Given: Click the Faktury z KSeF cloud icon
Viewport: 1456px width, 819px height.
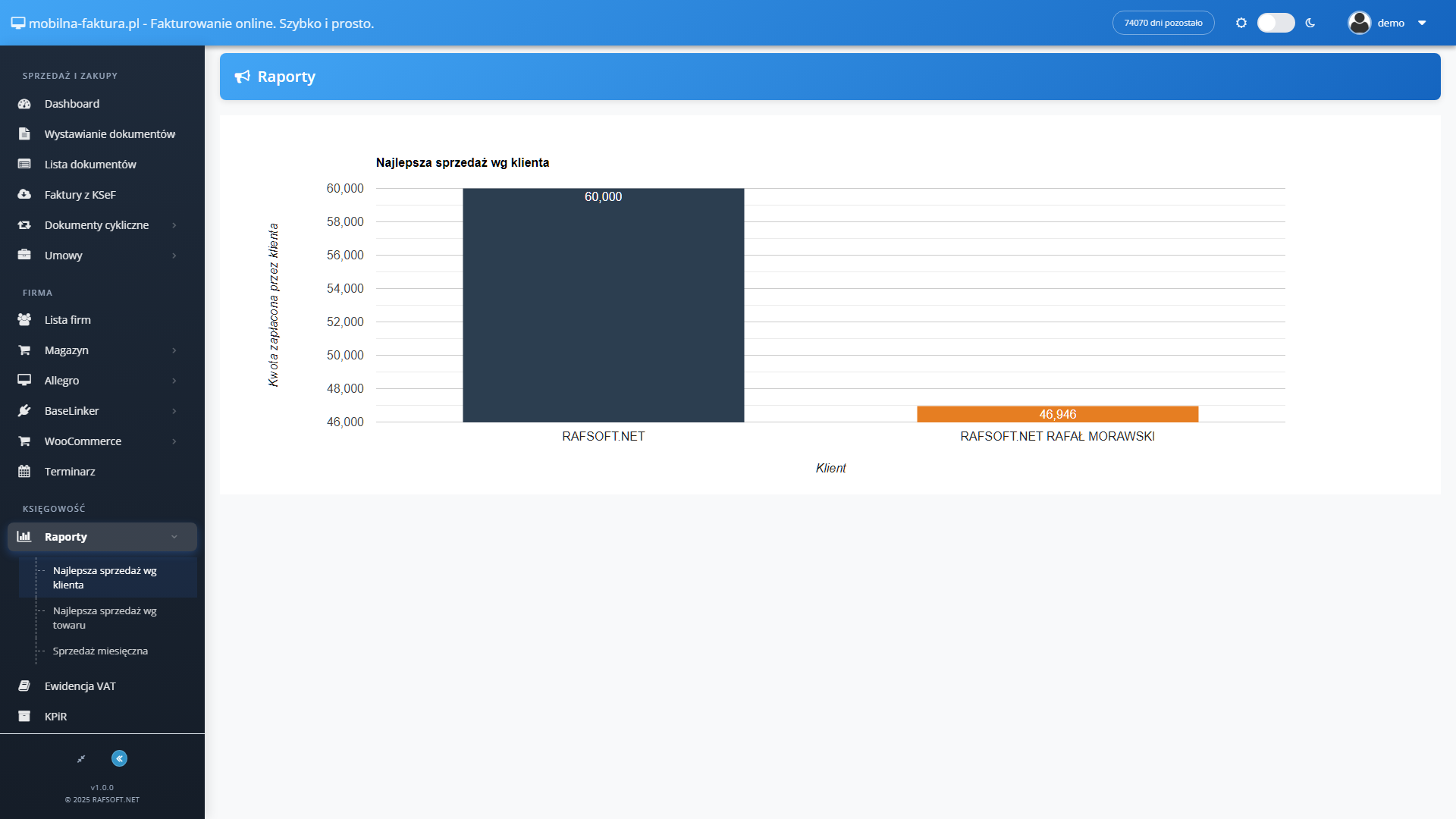Looking at the screenshot, I should pyautogui.click(x=24, y=195).
